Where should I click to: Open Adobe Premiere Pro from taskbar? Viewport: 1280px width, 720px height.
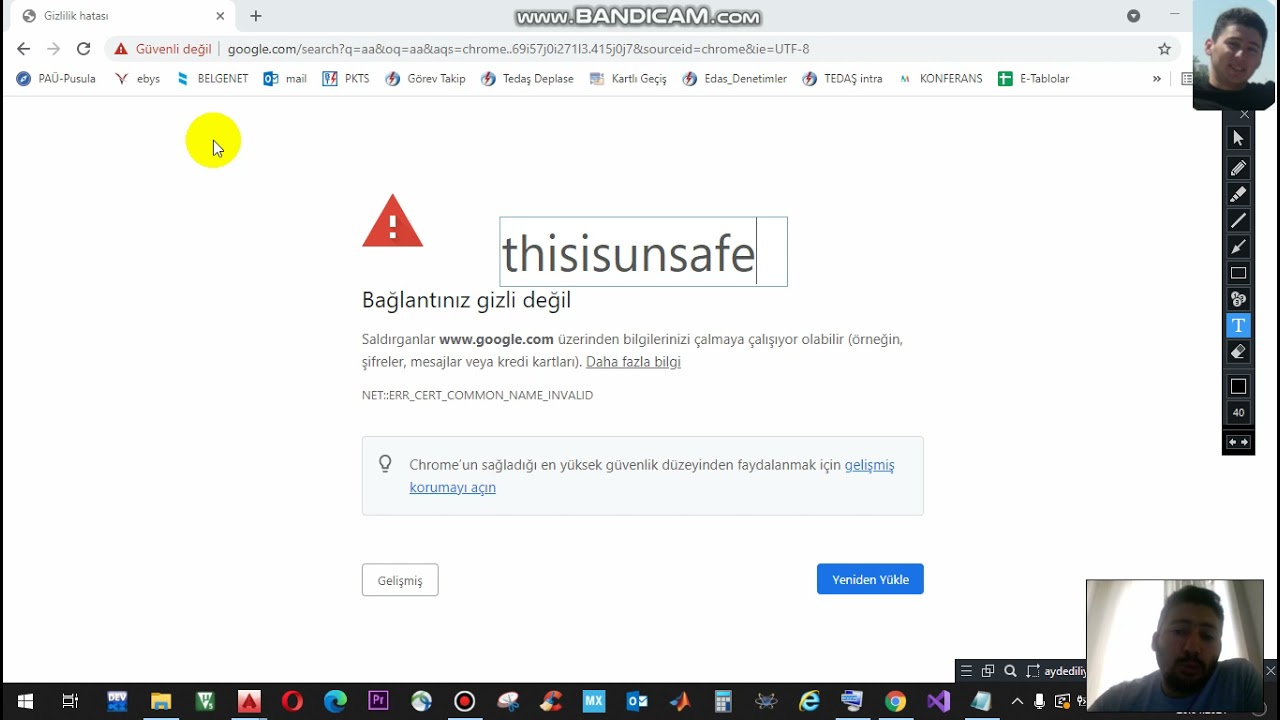point(378,701)
